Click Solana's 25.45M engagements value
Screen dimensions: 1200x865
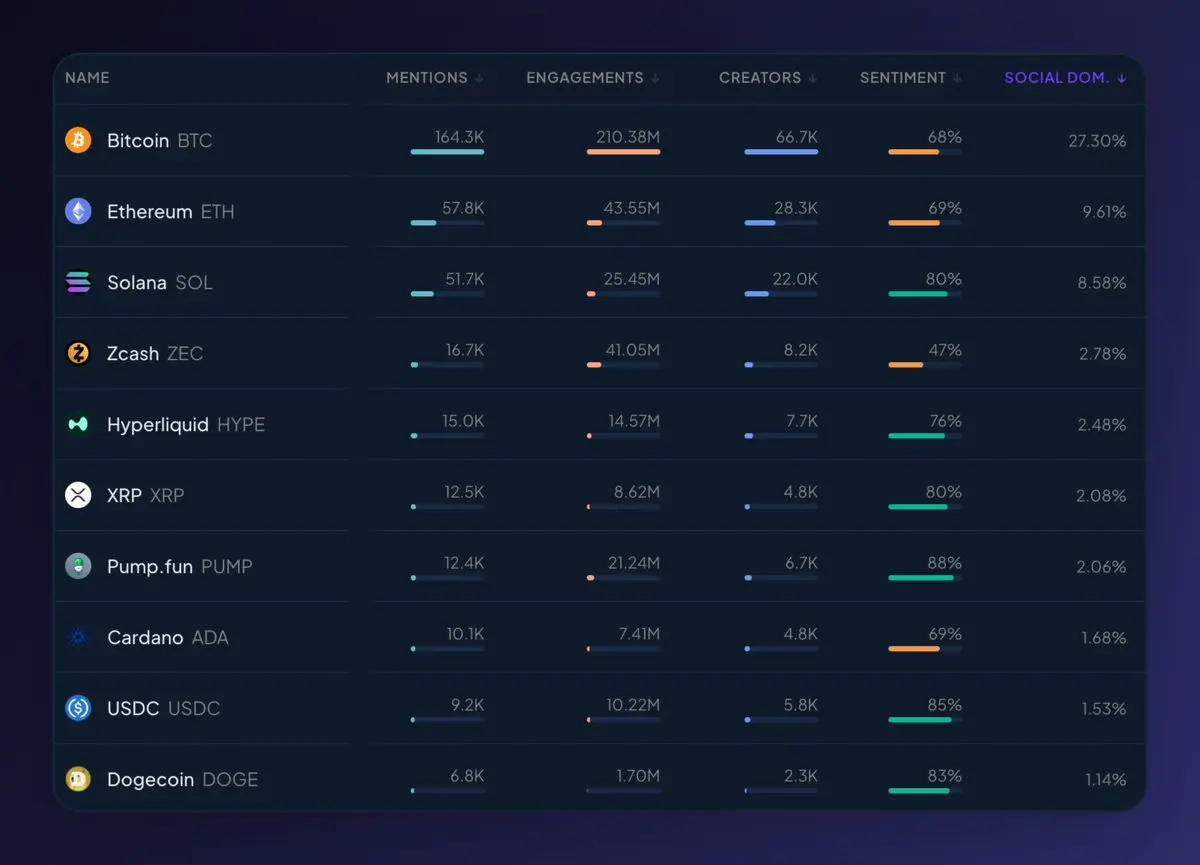click(x=632, y=279)
